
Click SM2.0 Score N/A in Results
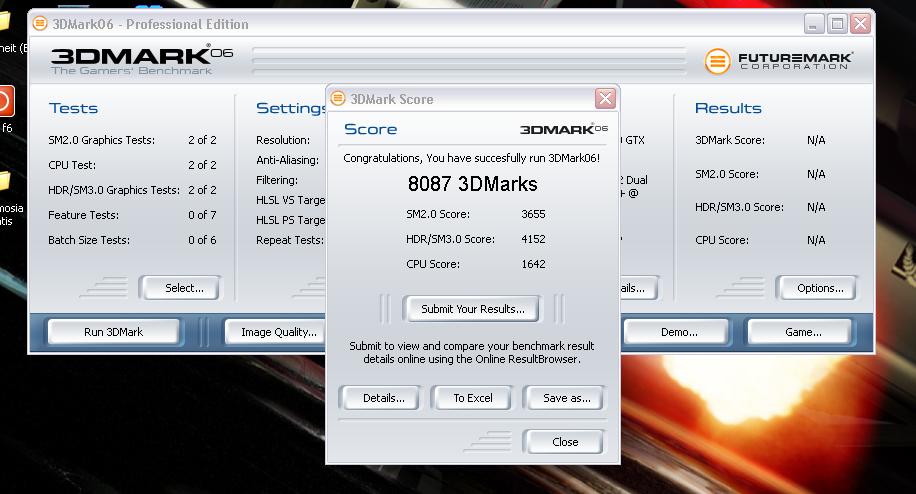pos(816,174)
